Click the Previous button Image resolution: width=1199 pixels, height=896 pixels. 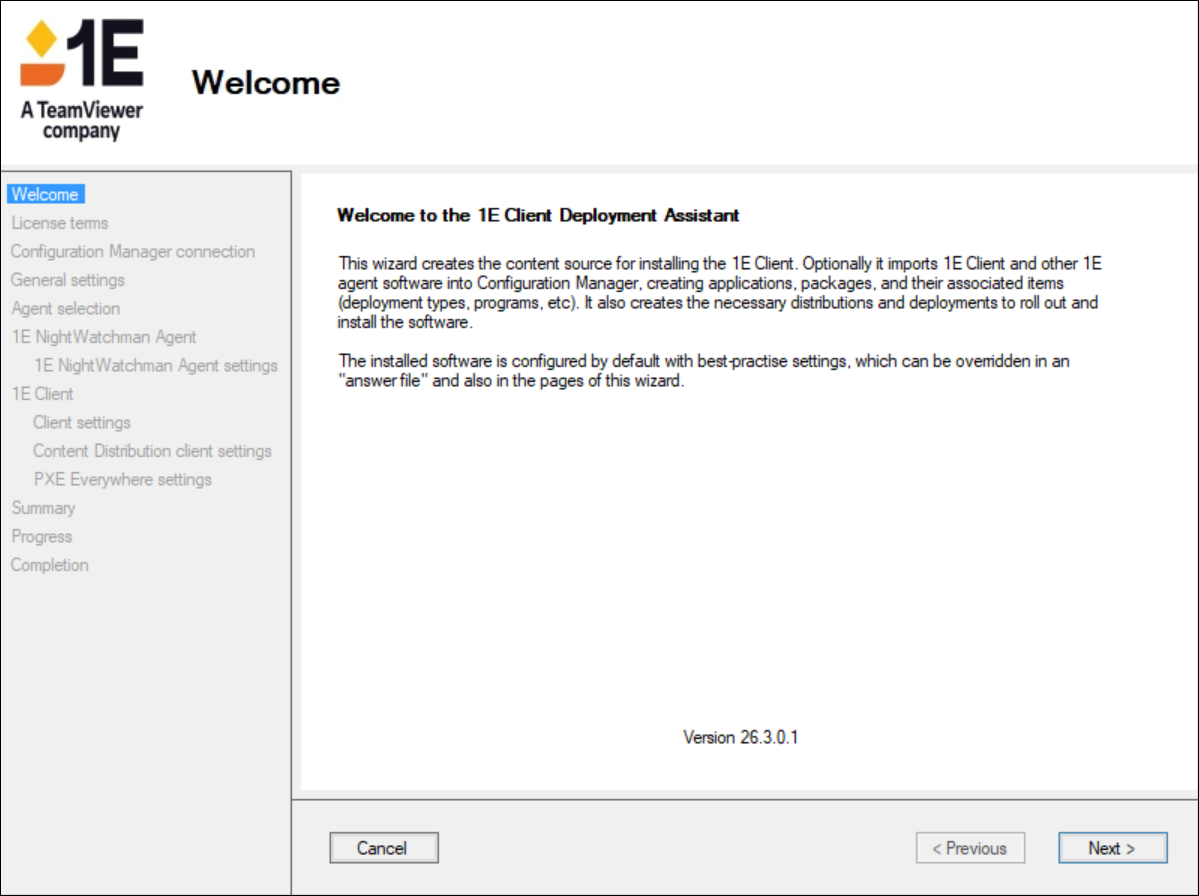pyautogui.click(x=970, y=848)
